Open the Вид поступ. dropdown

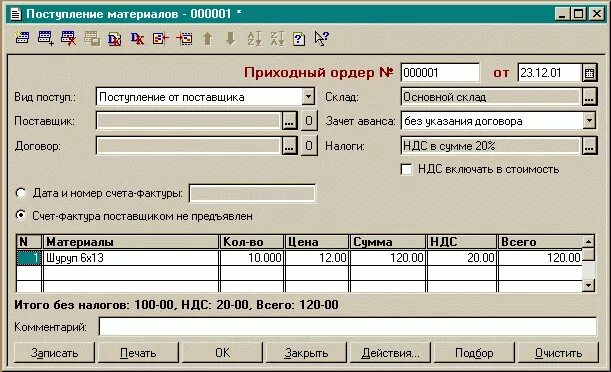[x=308, y=97]
